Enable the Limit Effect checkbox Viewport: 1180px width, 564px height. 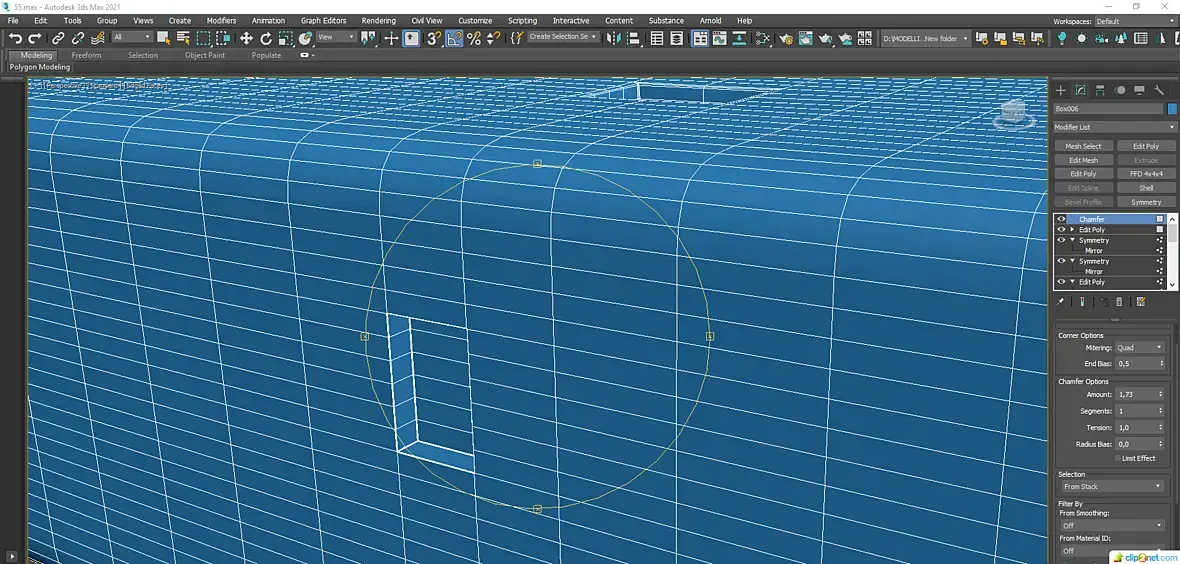[1118, 458]
